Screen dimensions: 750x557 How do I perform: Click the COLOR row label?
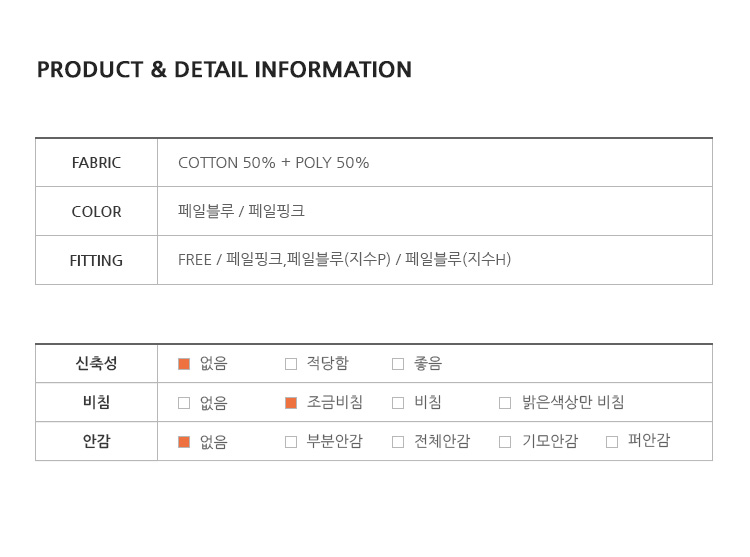96,212
